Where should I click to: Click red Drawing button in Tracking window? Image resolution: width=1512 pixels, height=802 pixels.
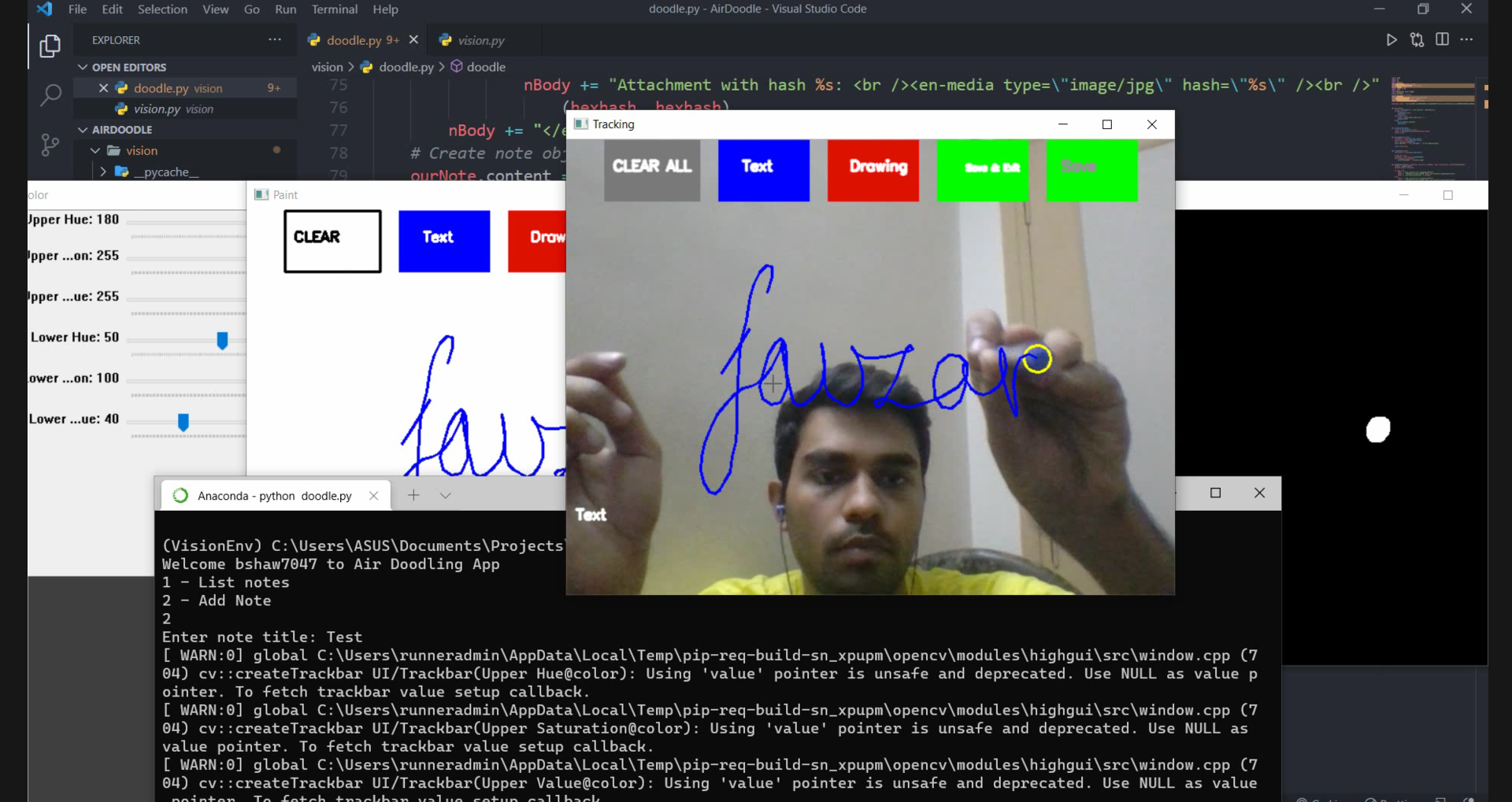pyautogui.click(x=873, y=170)
